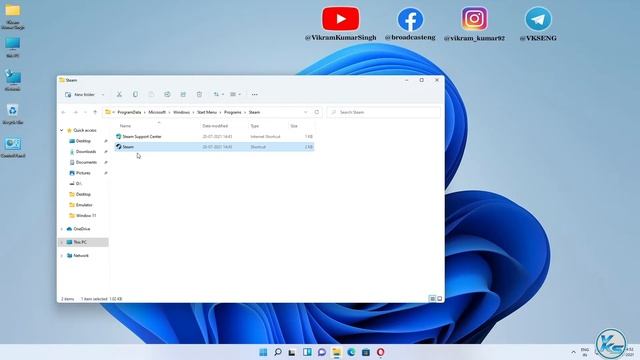Sort by the Date modified column header

pos(224,126)
